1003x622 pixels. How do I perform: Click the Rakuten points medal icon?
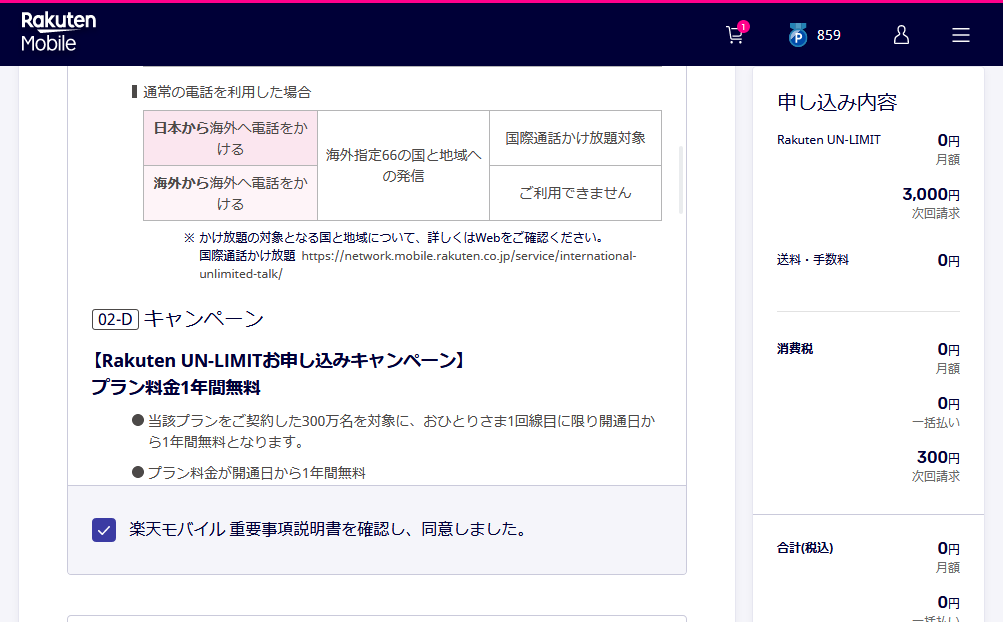pos(797,36)
